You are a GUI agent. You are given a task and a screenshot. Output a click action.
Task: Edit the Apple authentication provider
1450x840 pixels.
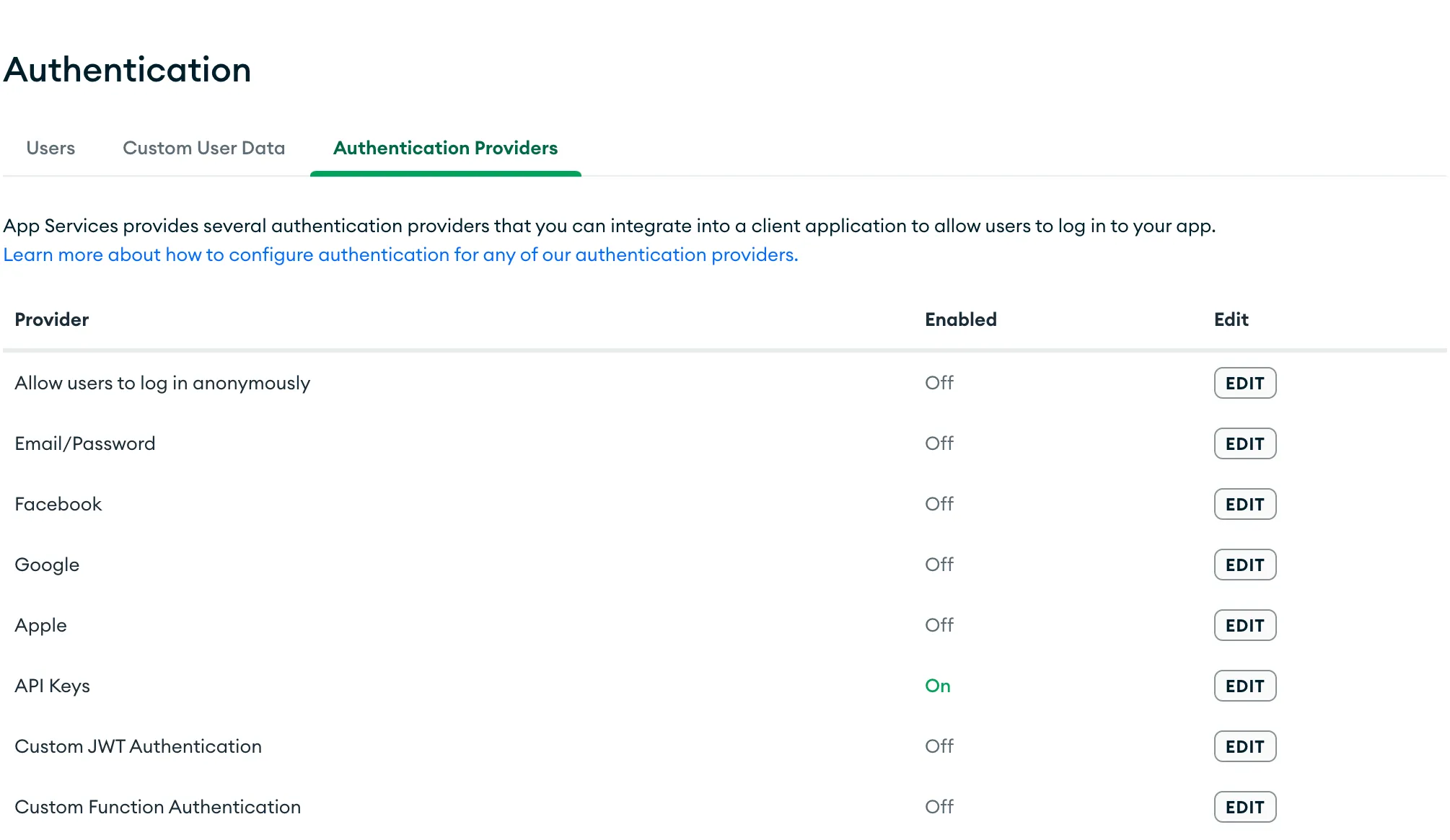click(x=1244, y=625)
